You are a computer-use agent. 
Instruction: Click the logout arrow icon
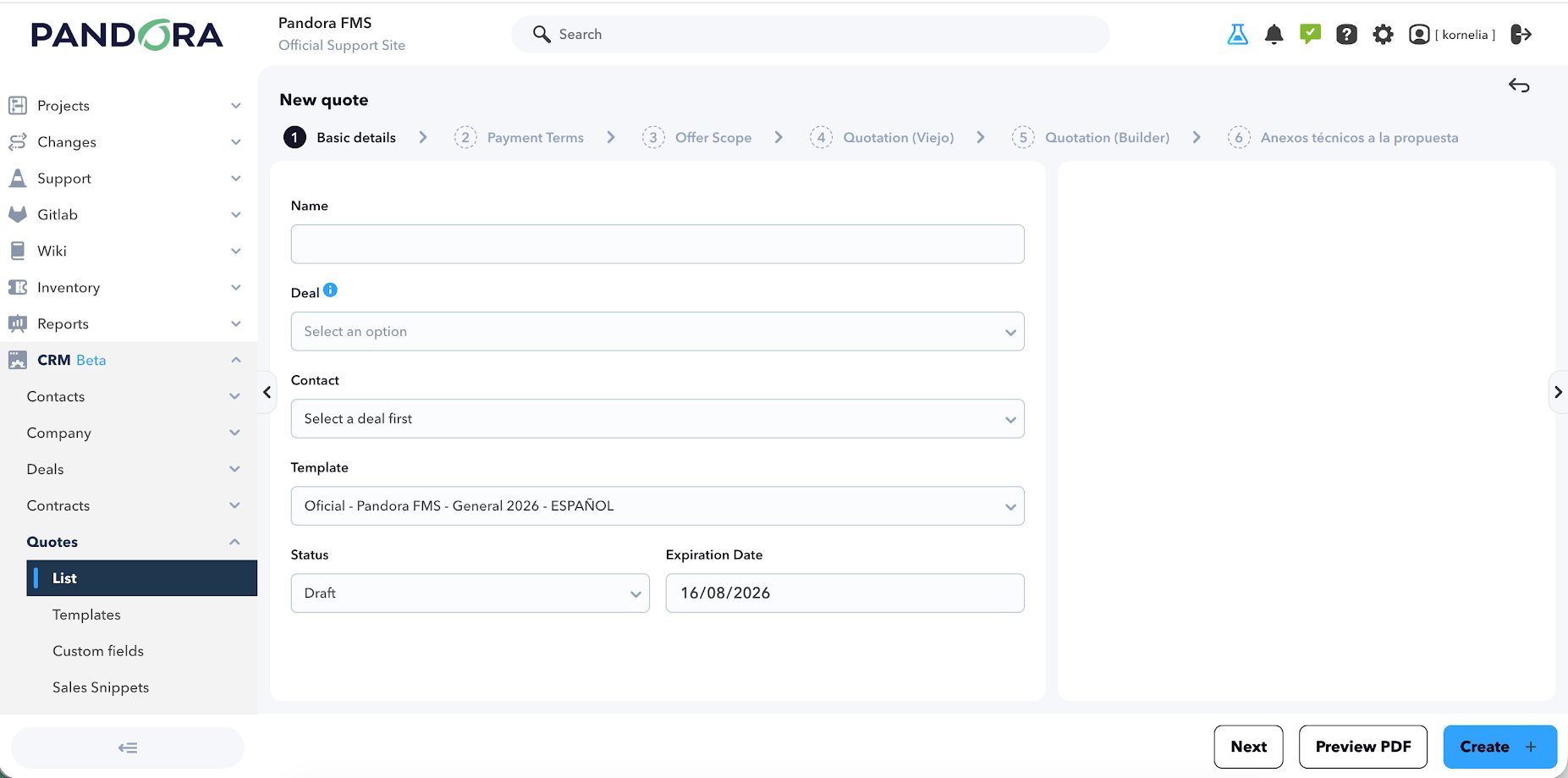pos(1521,35)
